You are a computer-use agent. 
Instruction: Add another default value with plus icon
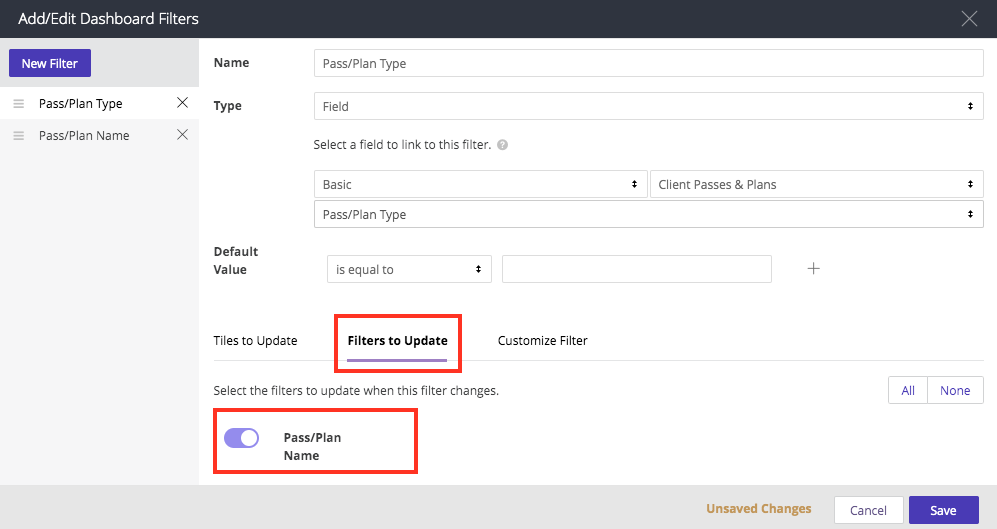click(x=814, y=269)
